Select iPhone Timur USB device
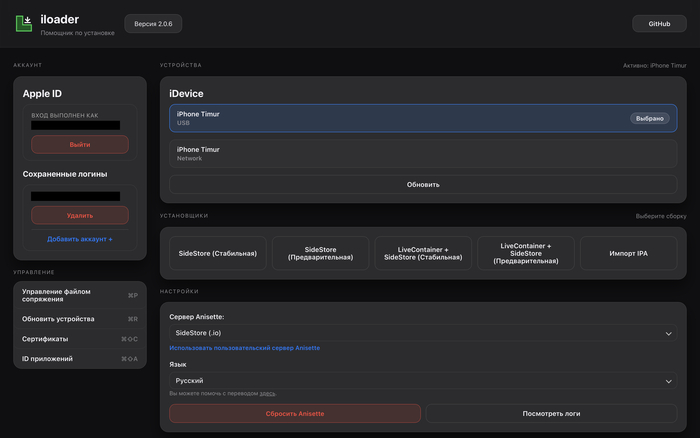Image resolution: width=700 pixels, height=438 pixels. 423,118
